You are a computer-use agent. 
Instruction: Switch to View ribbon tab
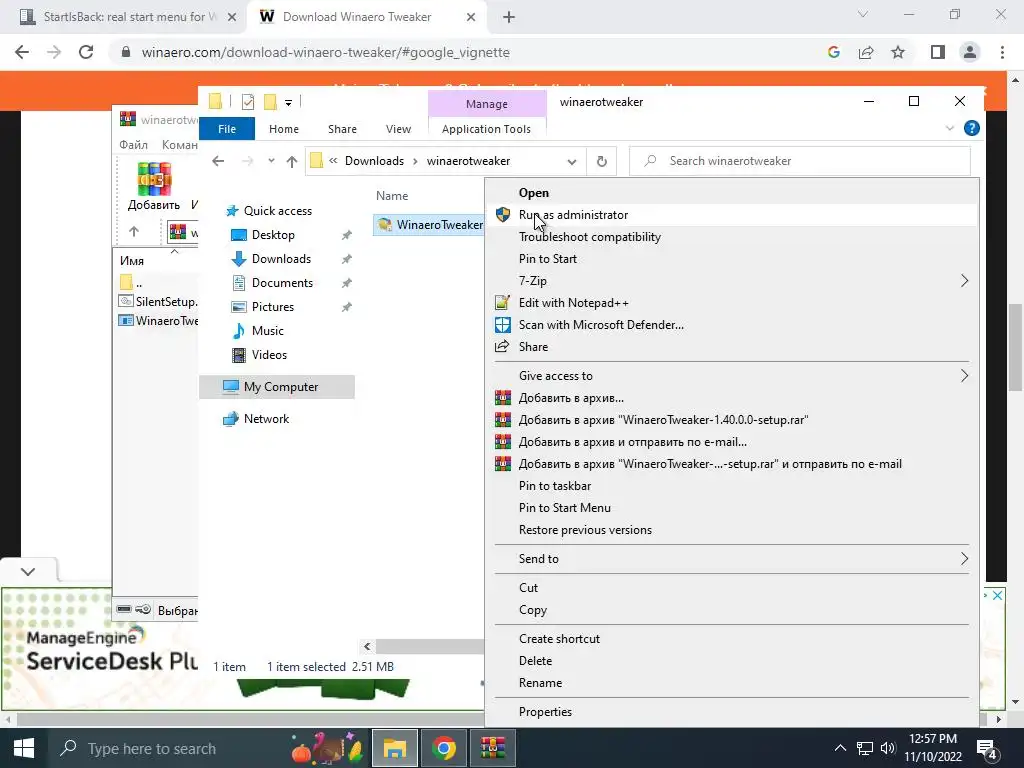(x=398, y=129)
